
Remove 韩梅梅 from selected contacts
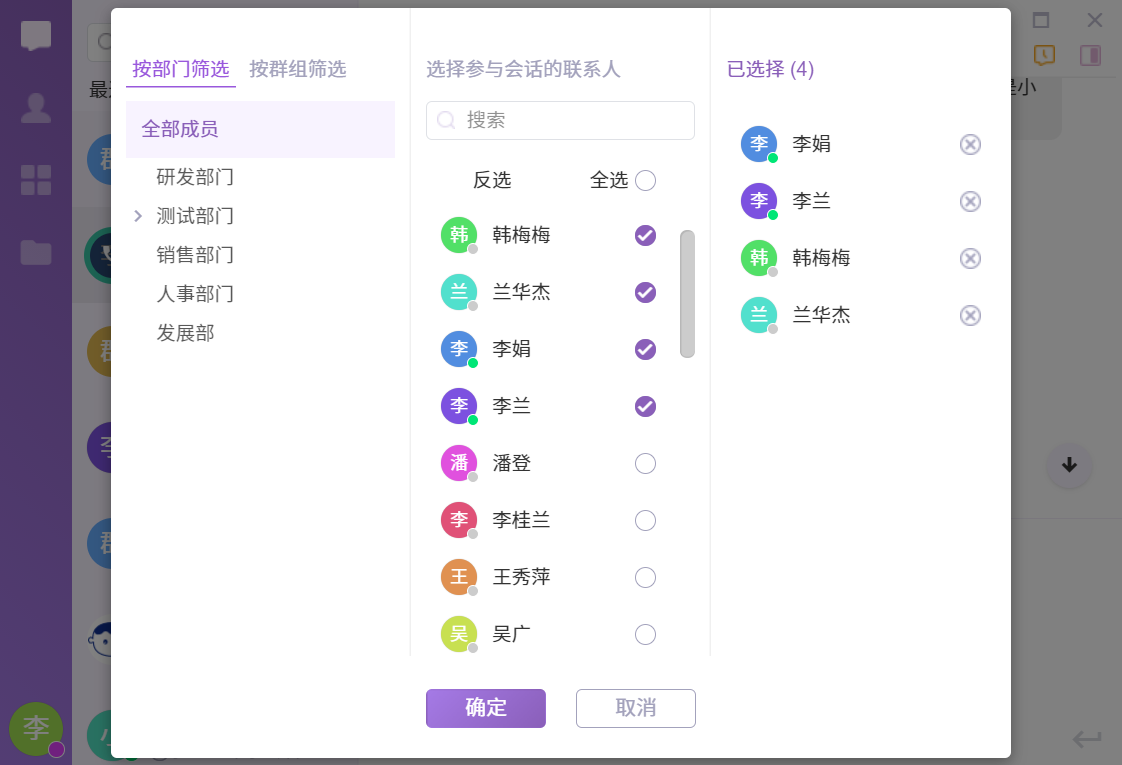pos(970,259)
